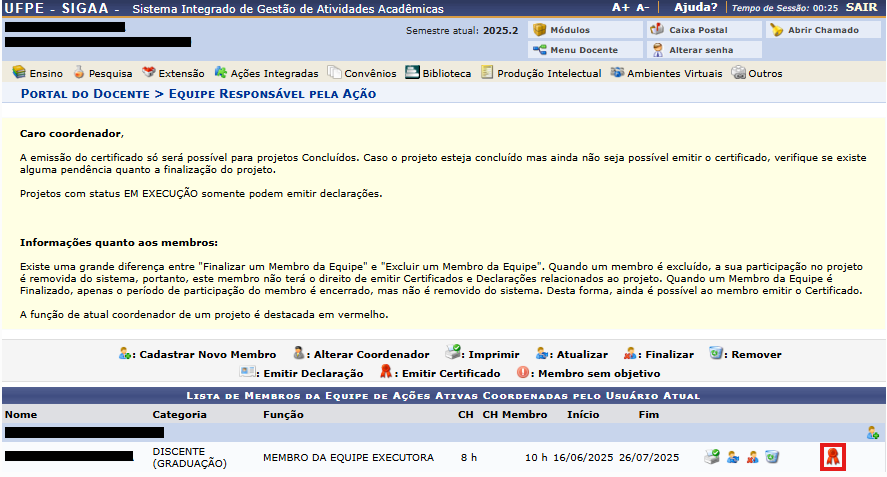Viewport: 887px width, 477px height.
Task: Click the Pesquisa flask icon
Action: (79, 72)
